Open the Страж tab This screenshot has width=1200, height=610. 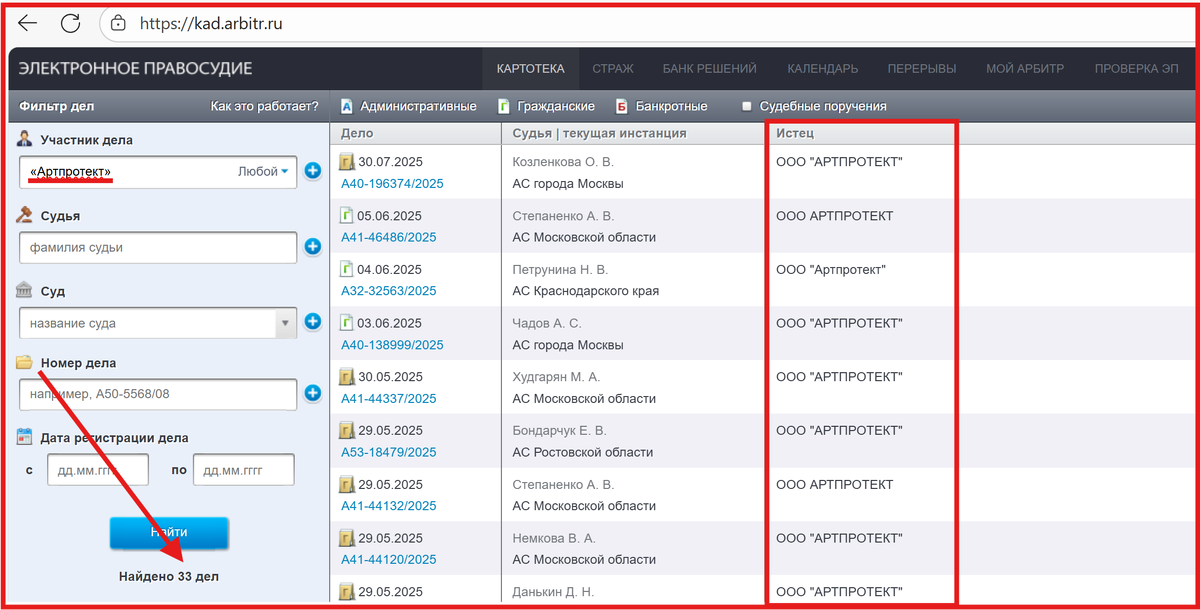point(613,69)
